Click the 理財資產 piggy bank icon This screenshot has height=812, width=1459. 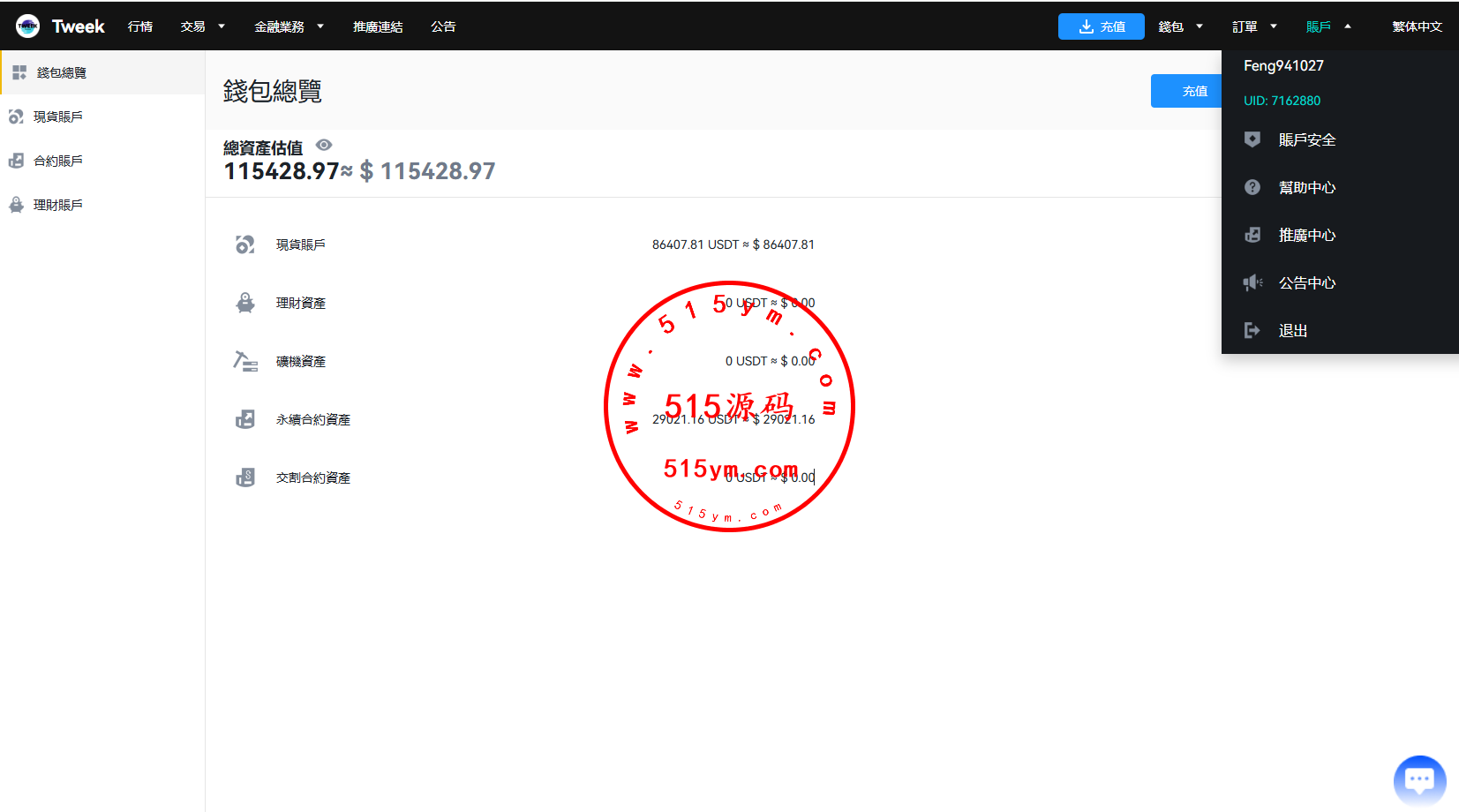(245, 303)
